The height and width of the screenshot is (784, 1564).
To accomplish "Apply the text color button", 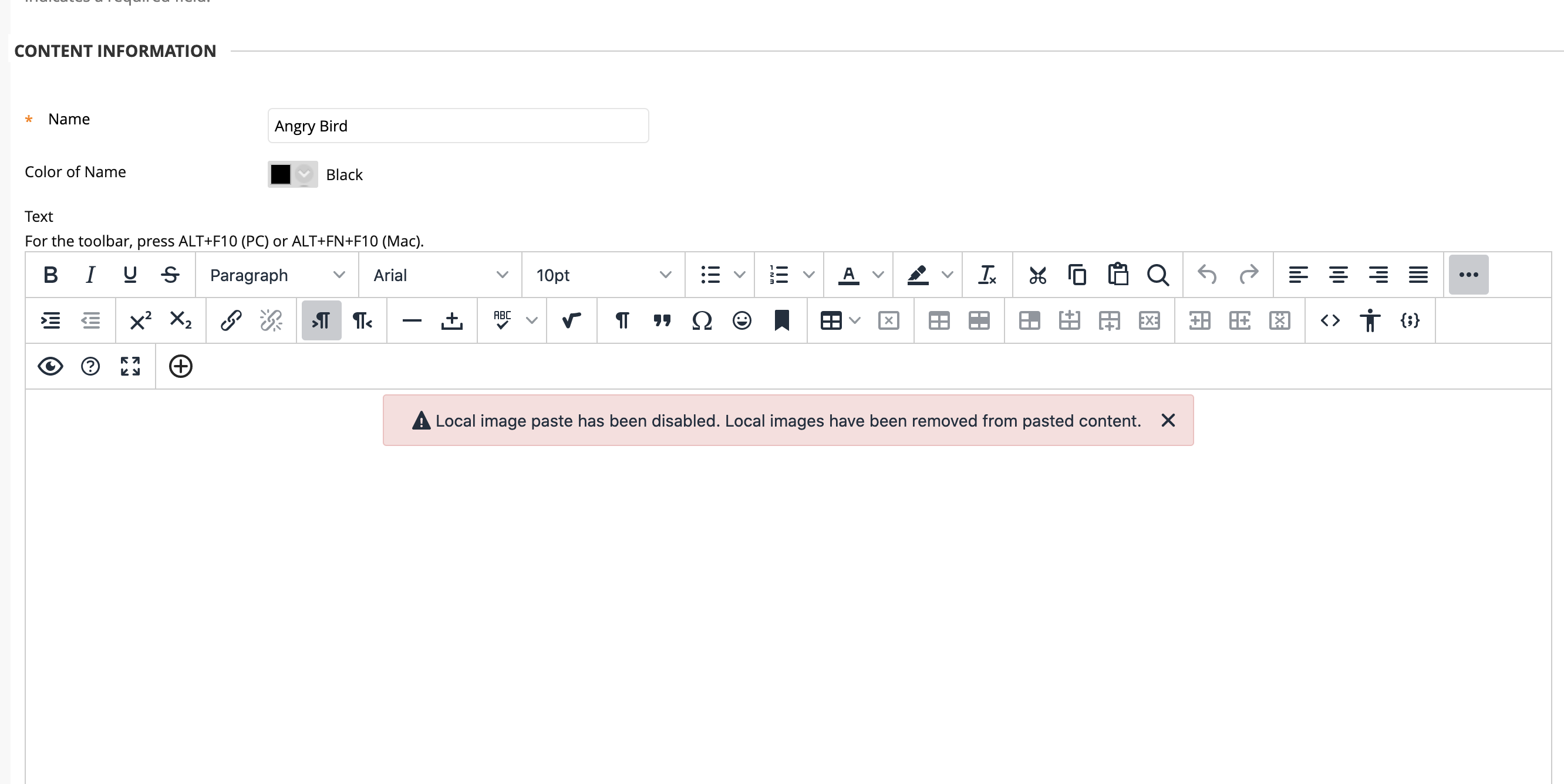I will pyautogui.click(x=848, y=275).
